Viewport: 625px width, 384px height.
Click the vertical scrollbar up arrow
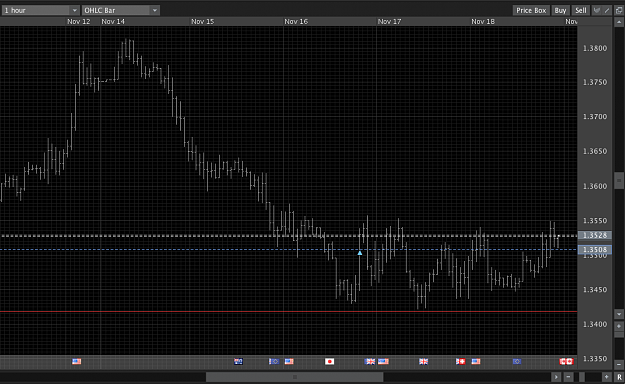(619, 22)
